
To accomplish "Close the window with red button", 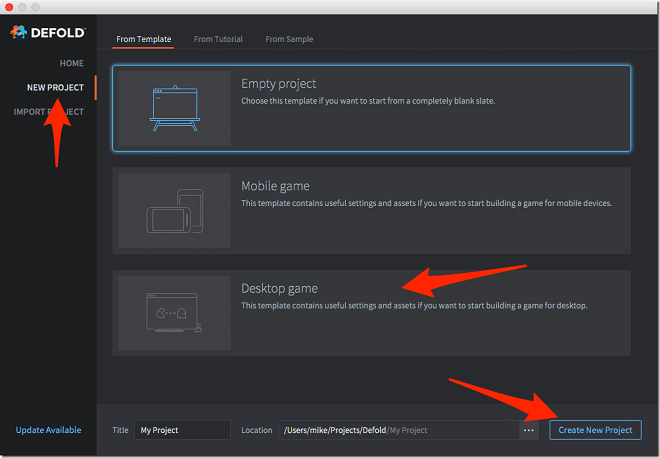I will point(9,7).
